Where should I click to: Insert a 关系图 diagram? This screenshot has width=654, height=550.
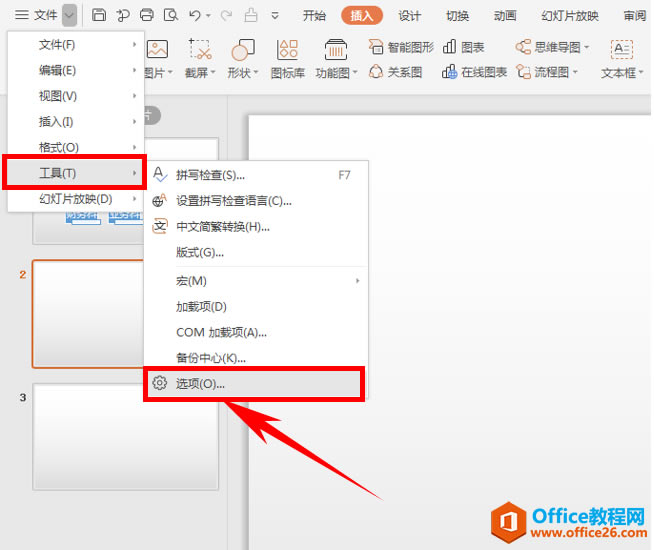(395, 72)
